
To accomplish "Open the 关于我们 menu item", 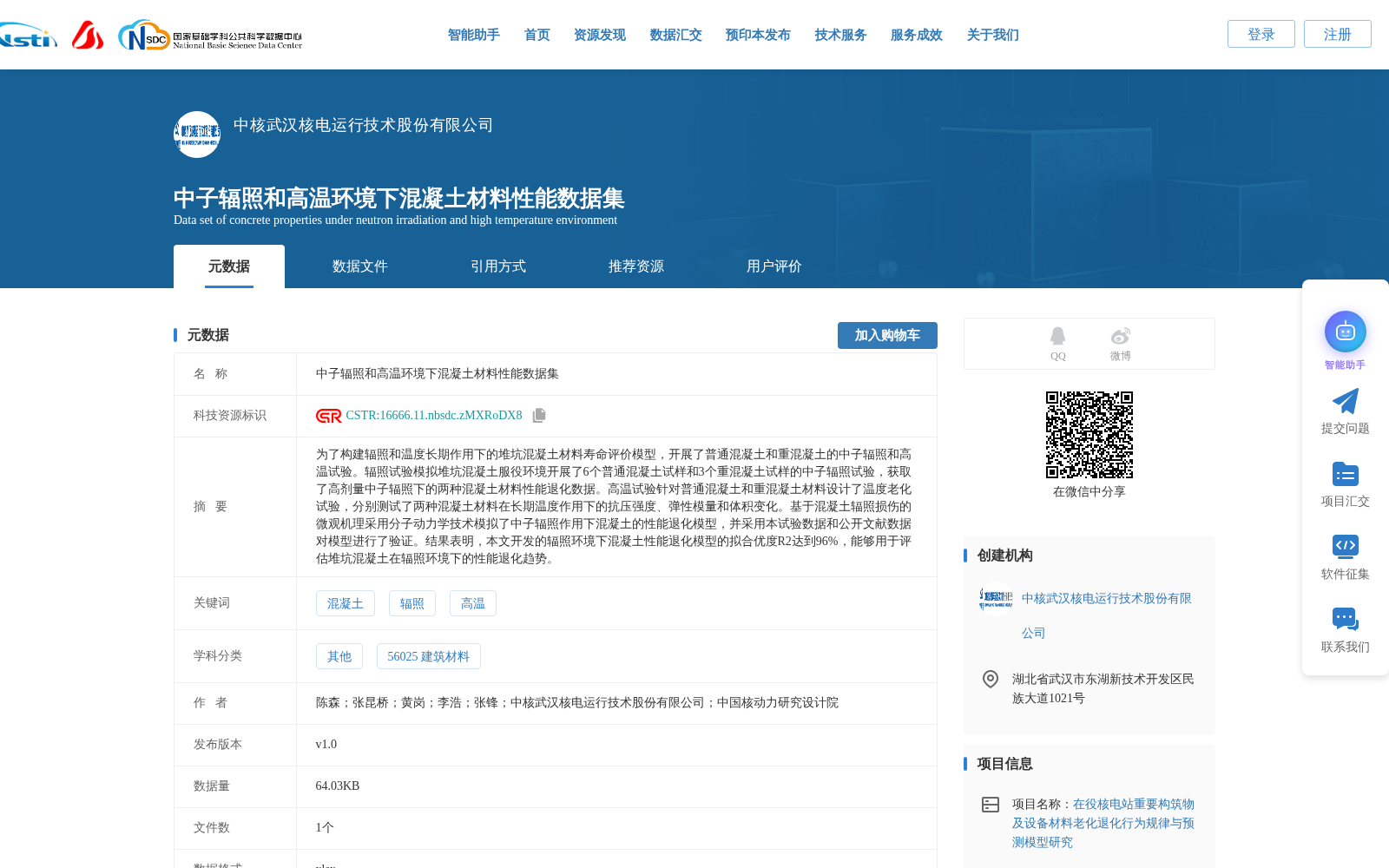I will point(993,35).
